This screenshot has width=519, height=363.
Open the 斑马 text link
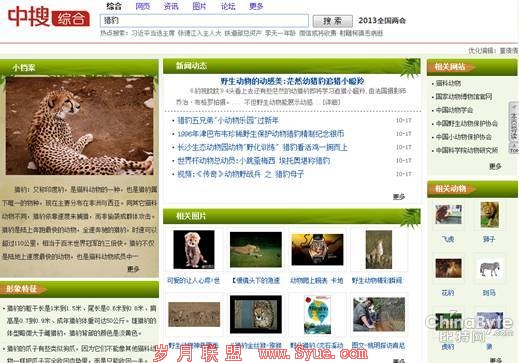(x=489, y=293)
